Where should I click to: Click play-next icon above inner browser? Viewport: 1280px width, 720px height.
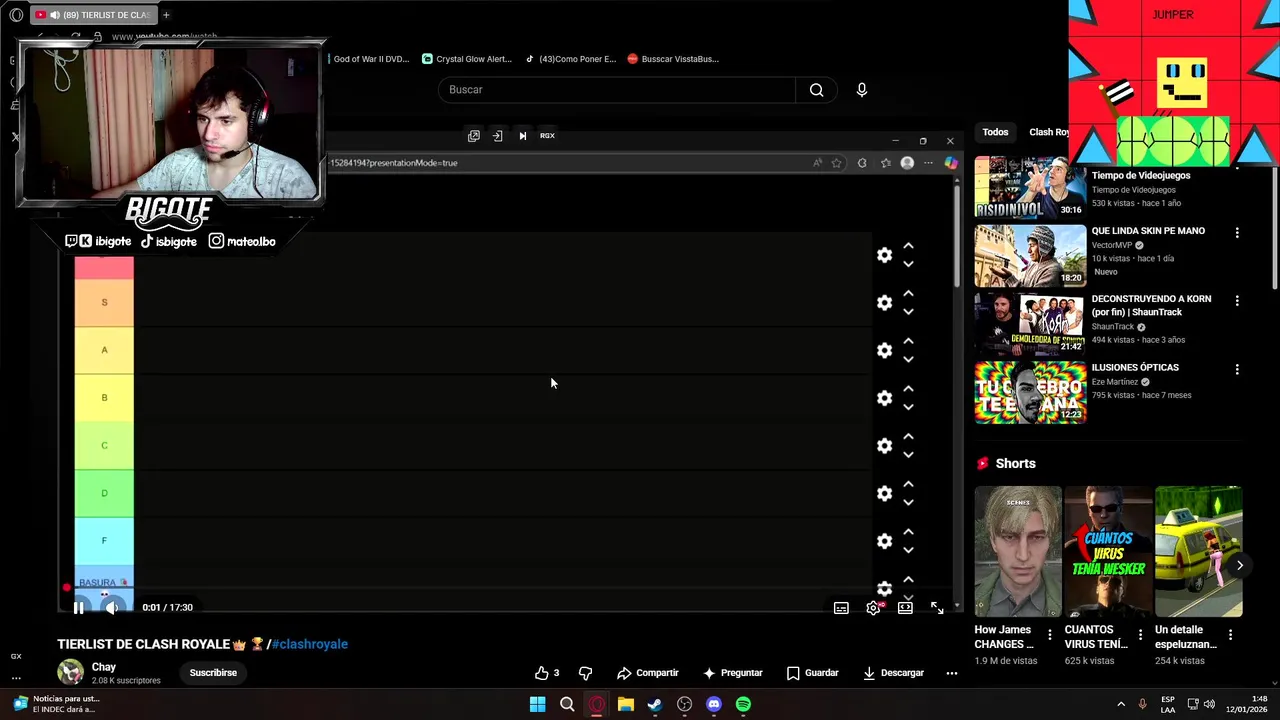(x=522, y=136)
